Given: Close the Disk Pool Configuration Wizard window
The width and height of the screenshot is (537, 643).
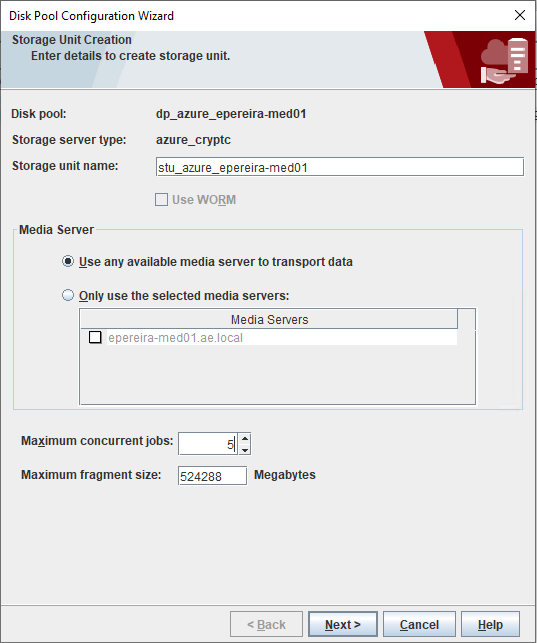Looking at the screenshot, I should click(x=519, y=15).
